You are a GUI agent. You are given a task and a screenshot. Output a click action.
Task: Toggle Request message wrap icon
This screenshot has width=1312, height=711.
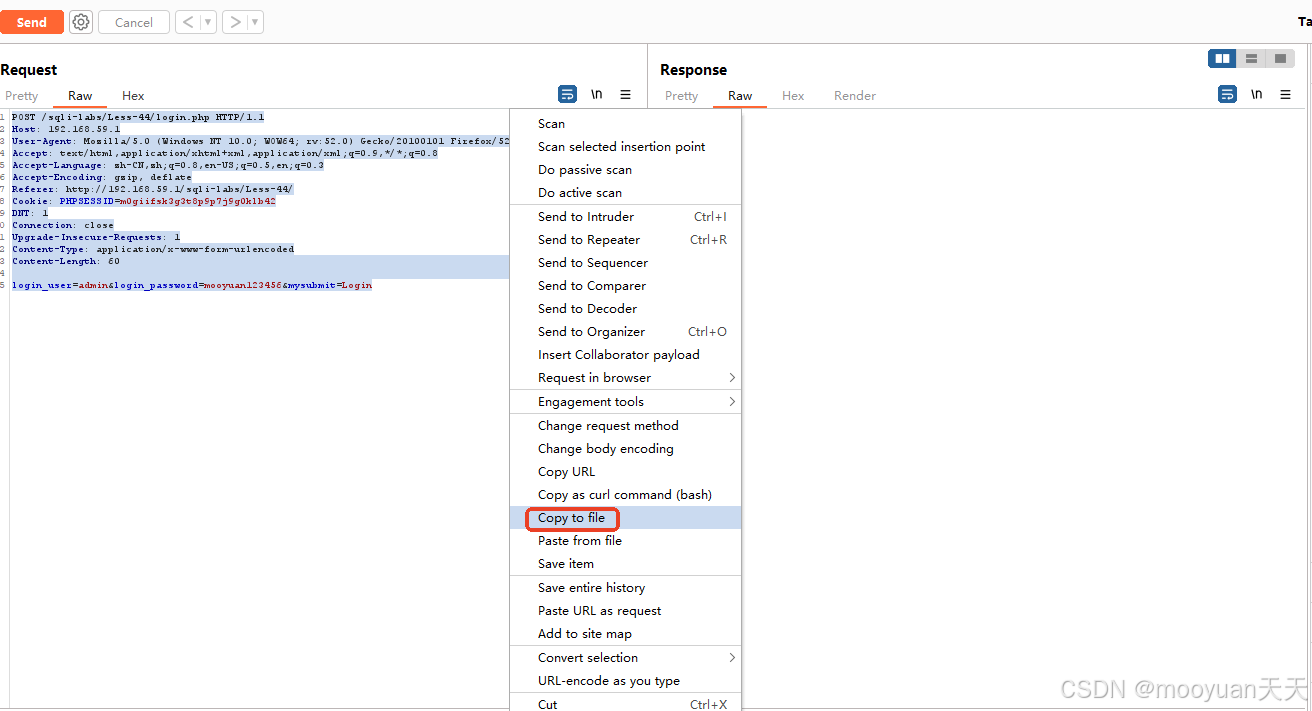pos(567,94)
